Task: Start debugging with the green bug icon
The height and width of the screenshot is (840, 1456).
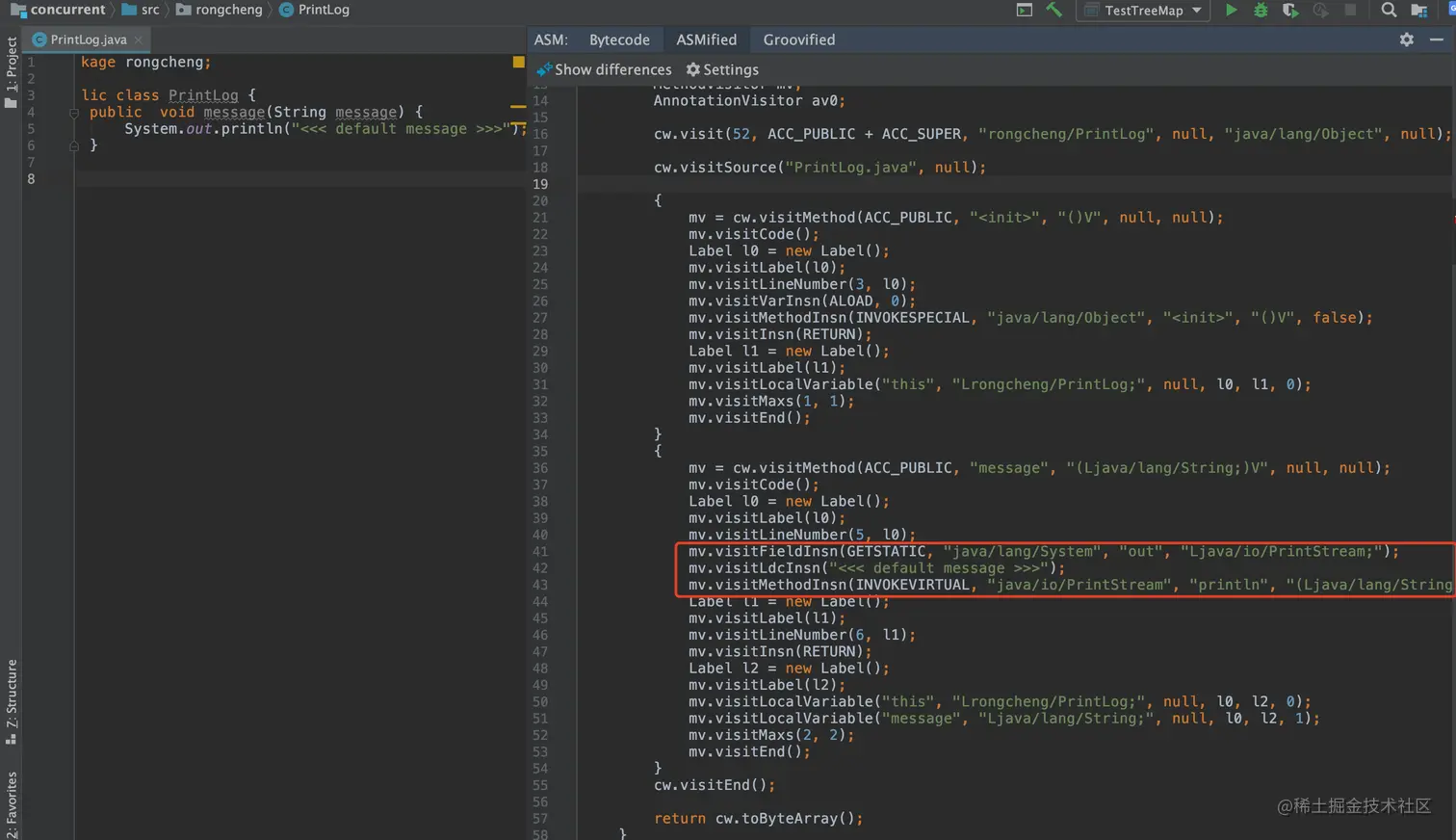Action: coord(1261,10)
